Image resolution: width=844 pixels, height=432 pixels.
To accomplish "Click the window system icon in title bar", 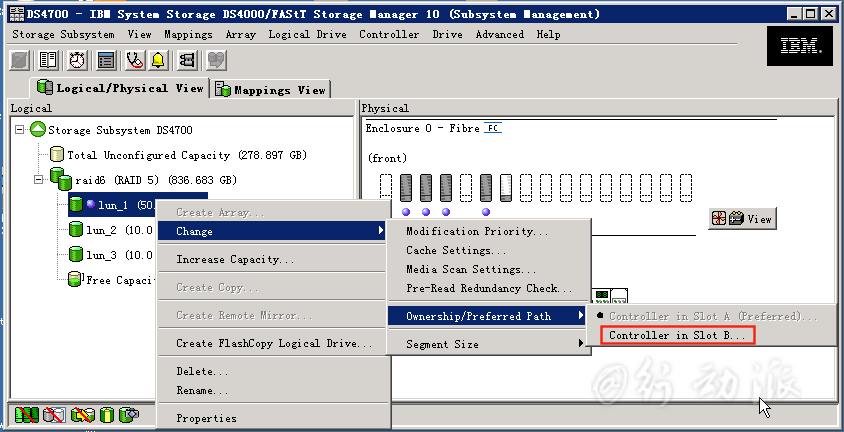I will 16,14.
